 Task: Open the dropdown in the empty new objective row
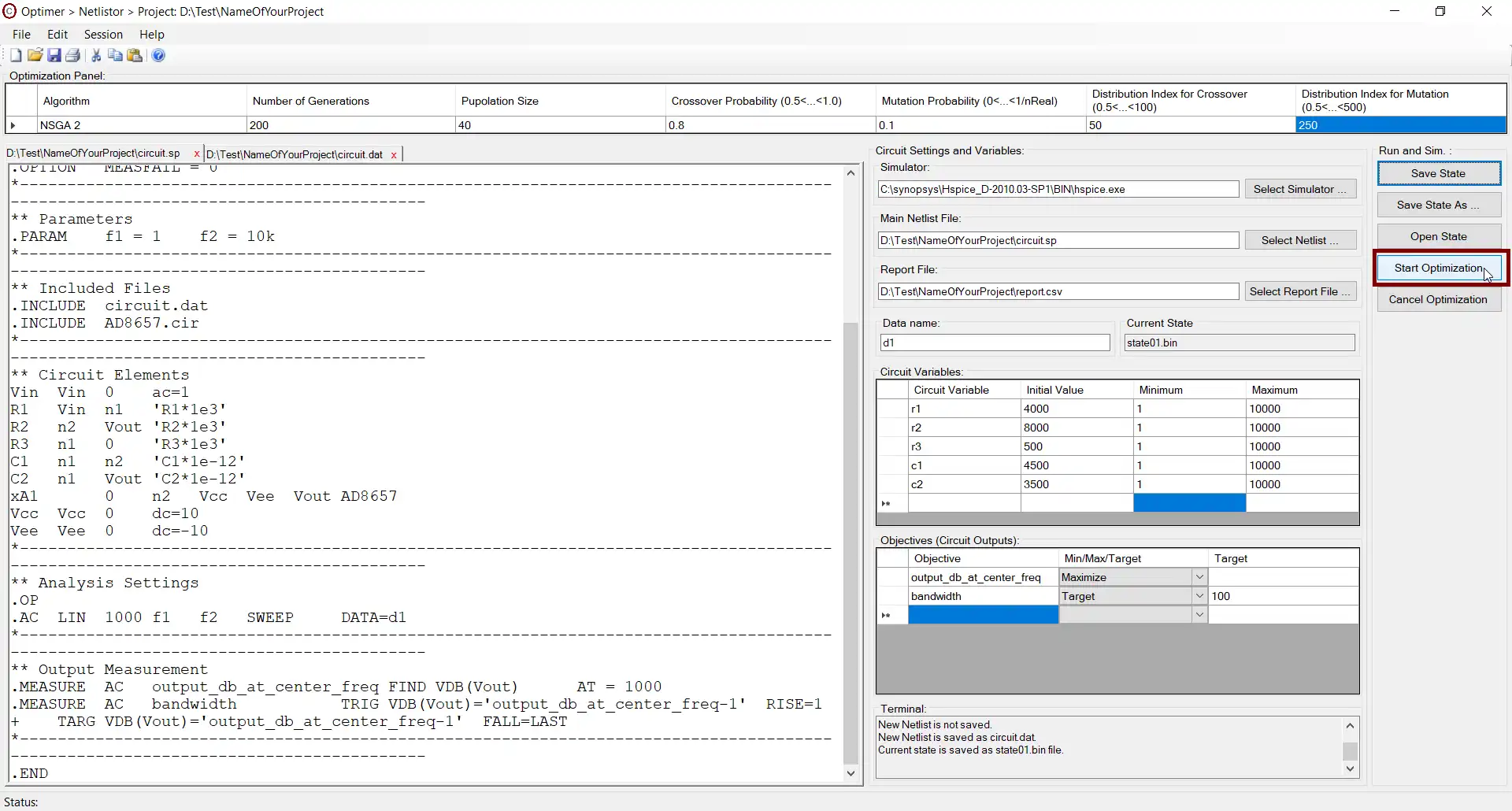pos(1199,615)
